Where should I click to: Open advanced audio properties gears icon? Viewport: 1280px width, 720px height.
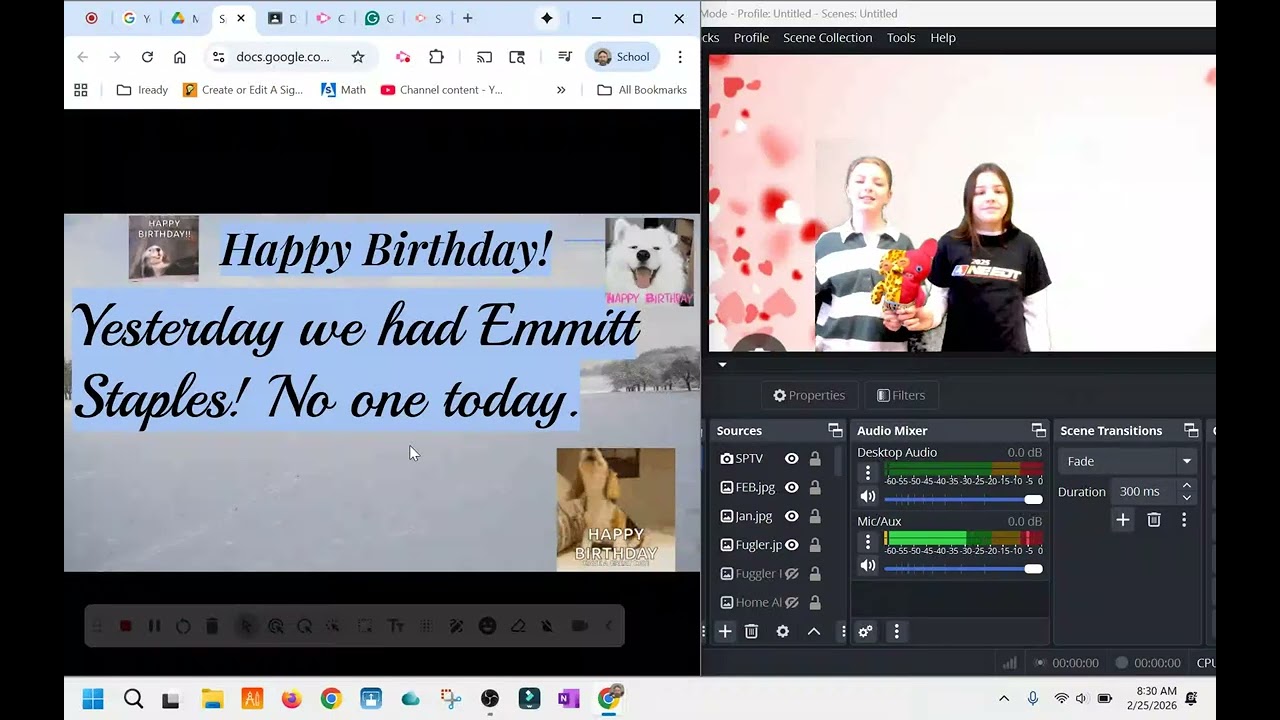point(866,632)
